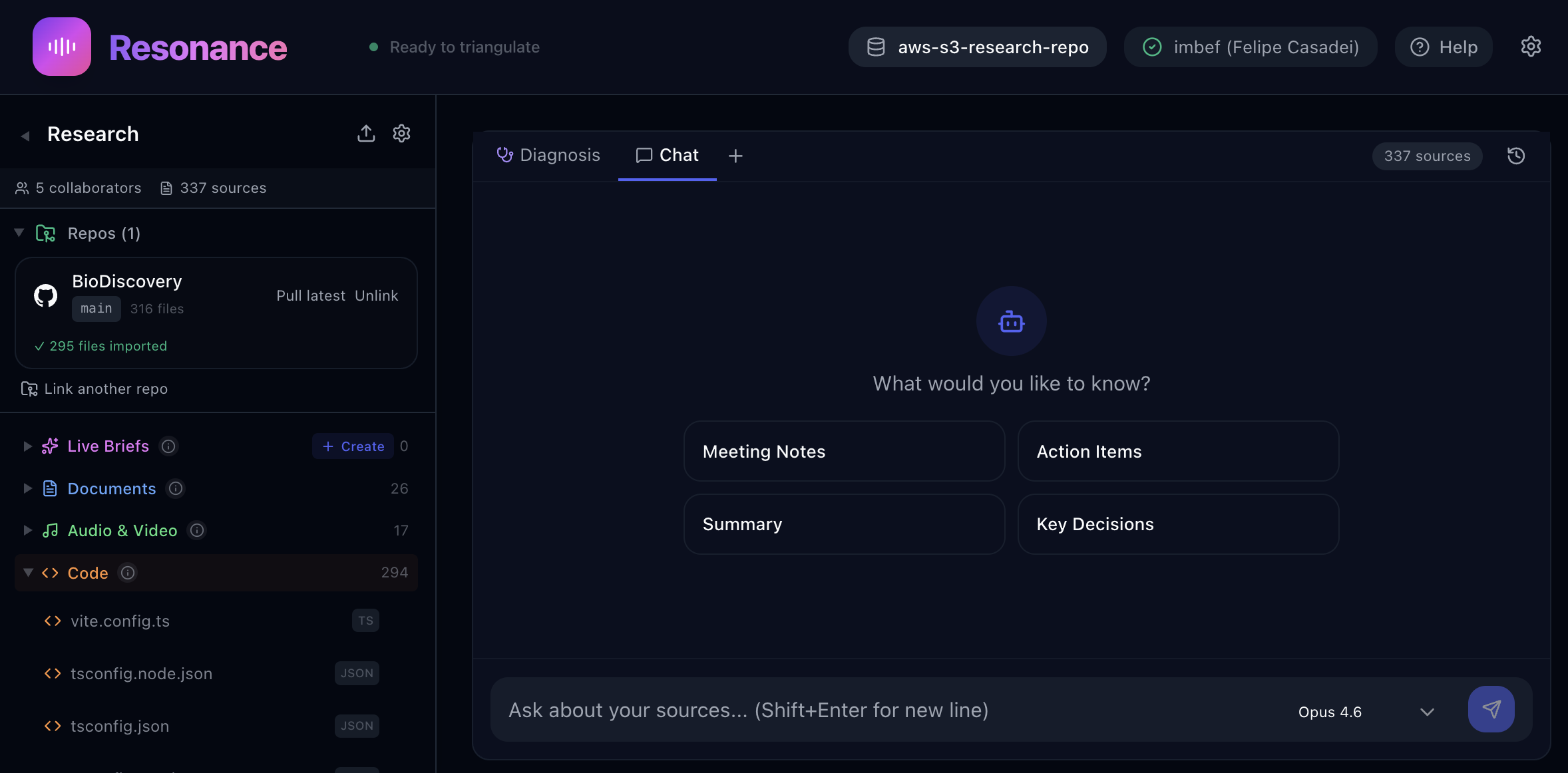Viewport: 1568px width, 773px height.
Task: Click 337 sources label in sidebar
Action: coord(214,188)
